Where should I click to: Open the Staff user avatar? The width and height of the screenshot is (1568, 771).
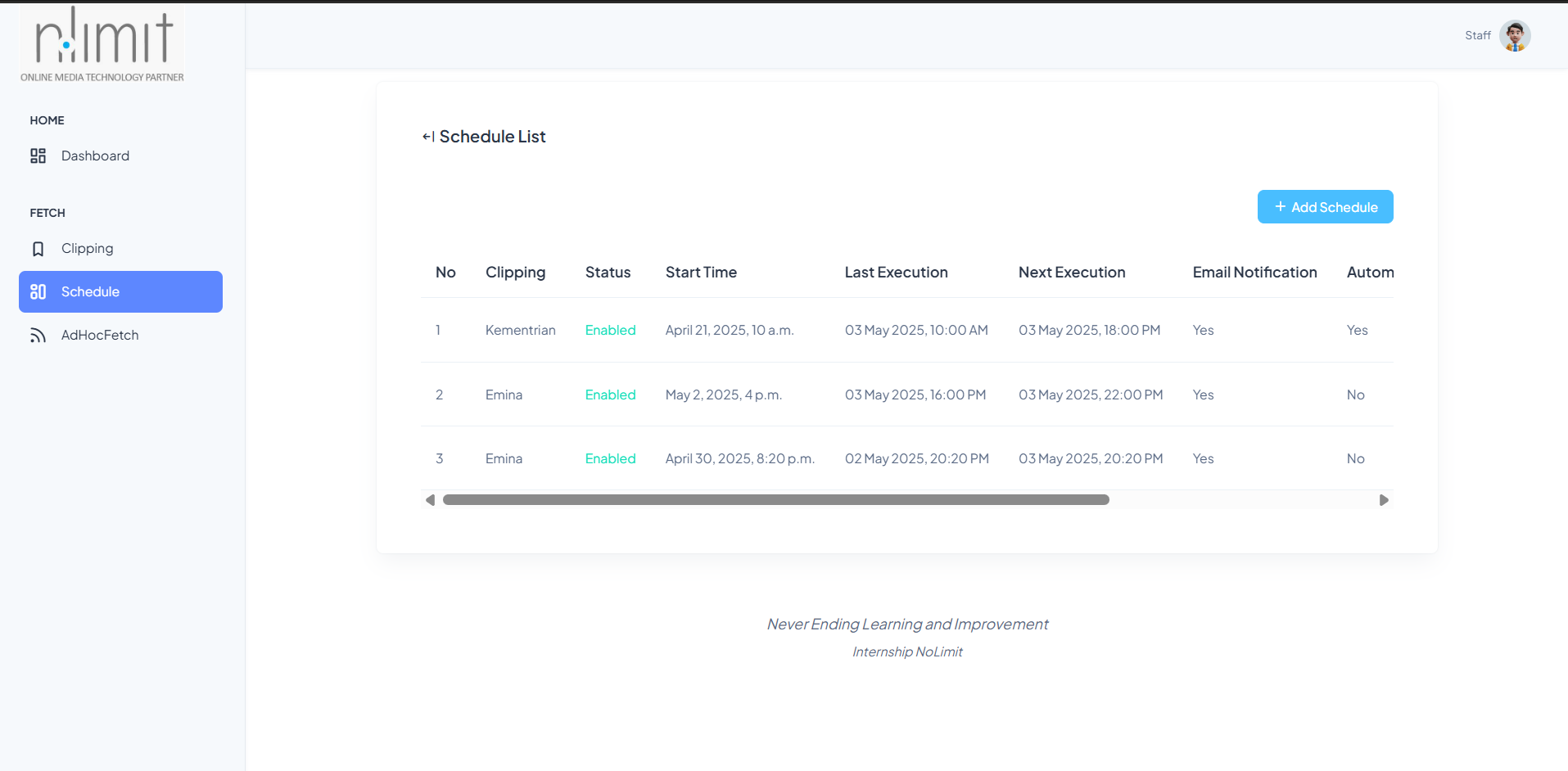click(x=1514, y=36)
